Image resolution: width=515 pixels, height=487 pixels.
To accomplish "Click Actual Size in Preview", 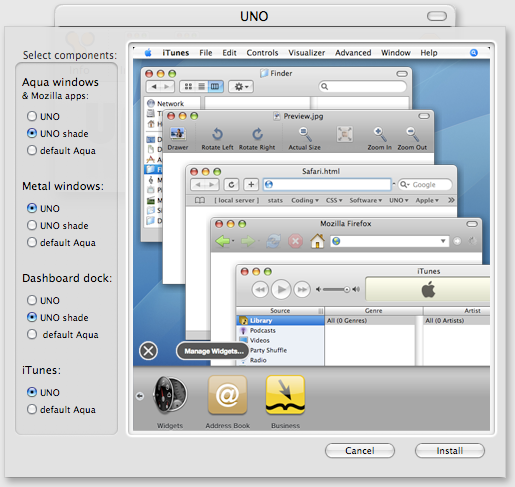I will tap(304, 138).
